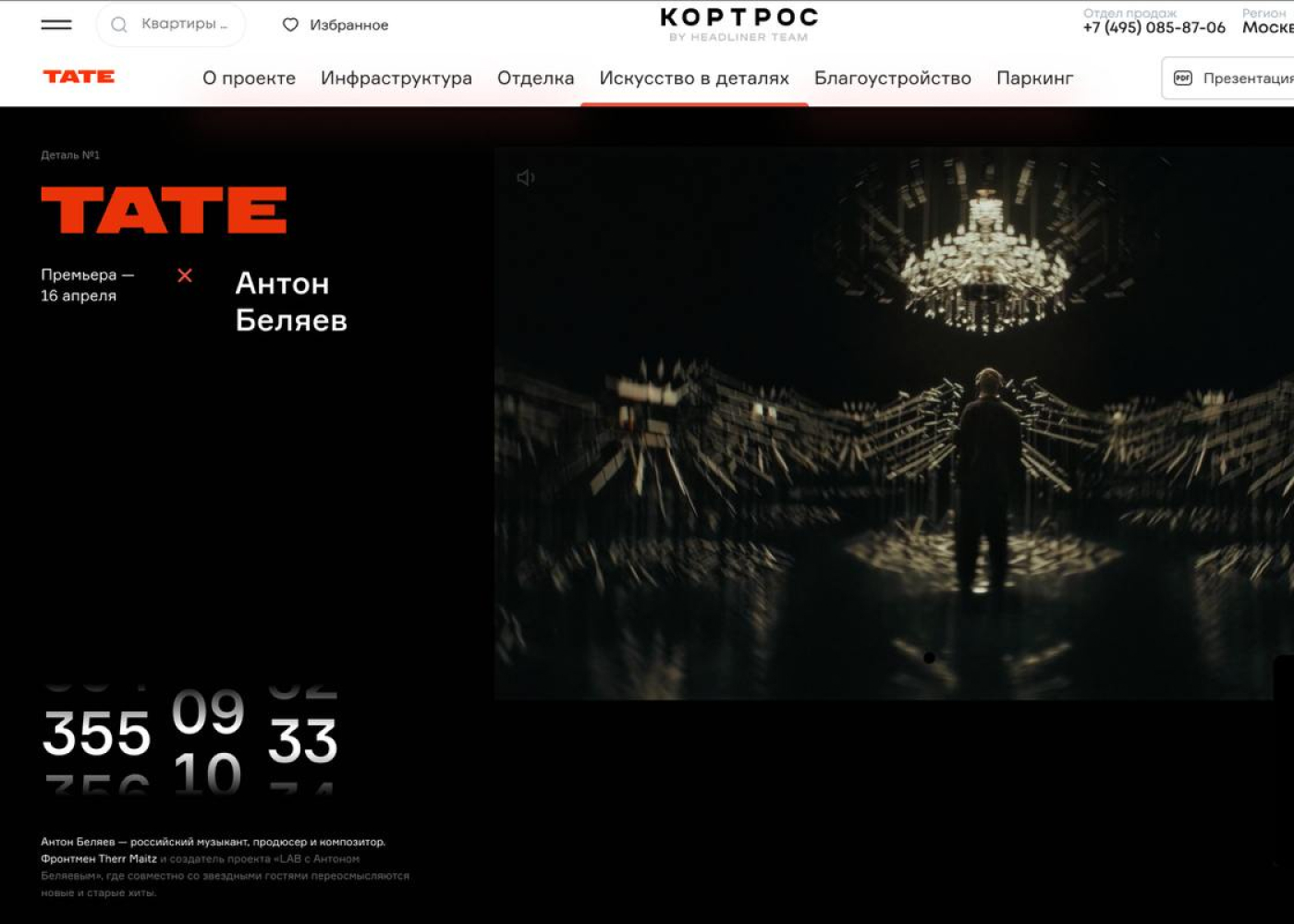Download the Презентация file
This screenshot has width=1294, height=924.
(1228, 79)
